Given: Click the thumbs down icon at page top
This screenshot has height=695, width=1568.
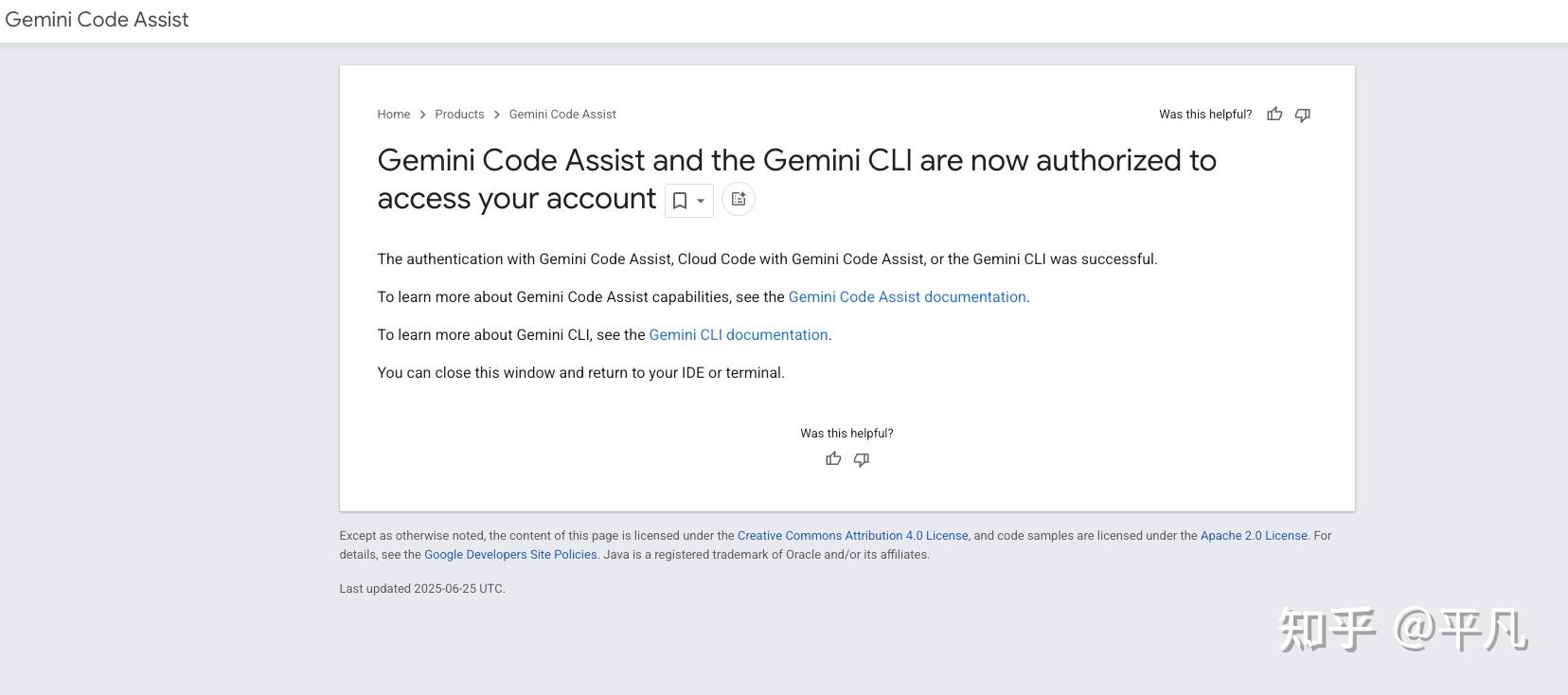Looking at the screenshot, I should 1302,114.
